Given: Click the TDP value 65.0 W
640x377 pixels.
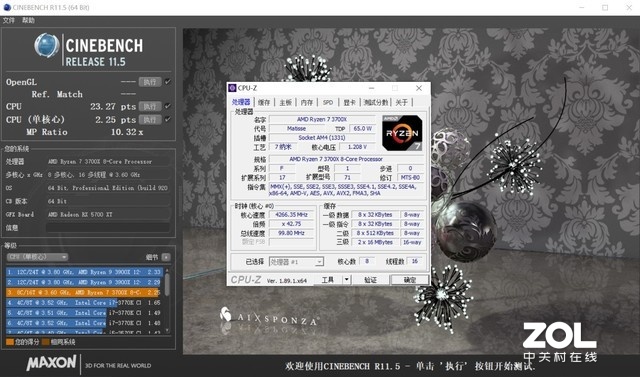Looking at the screenshot, I should tap(362, 129).
